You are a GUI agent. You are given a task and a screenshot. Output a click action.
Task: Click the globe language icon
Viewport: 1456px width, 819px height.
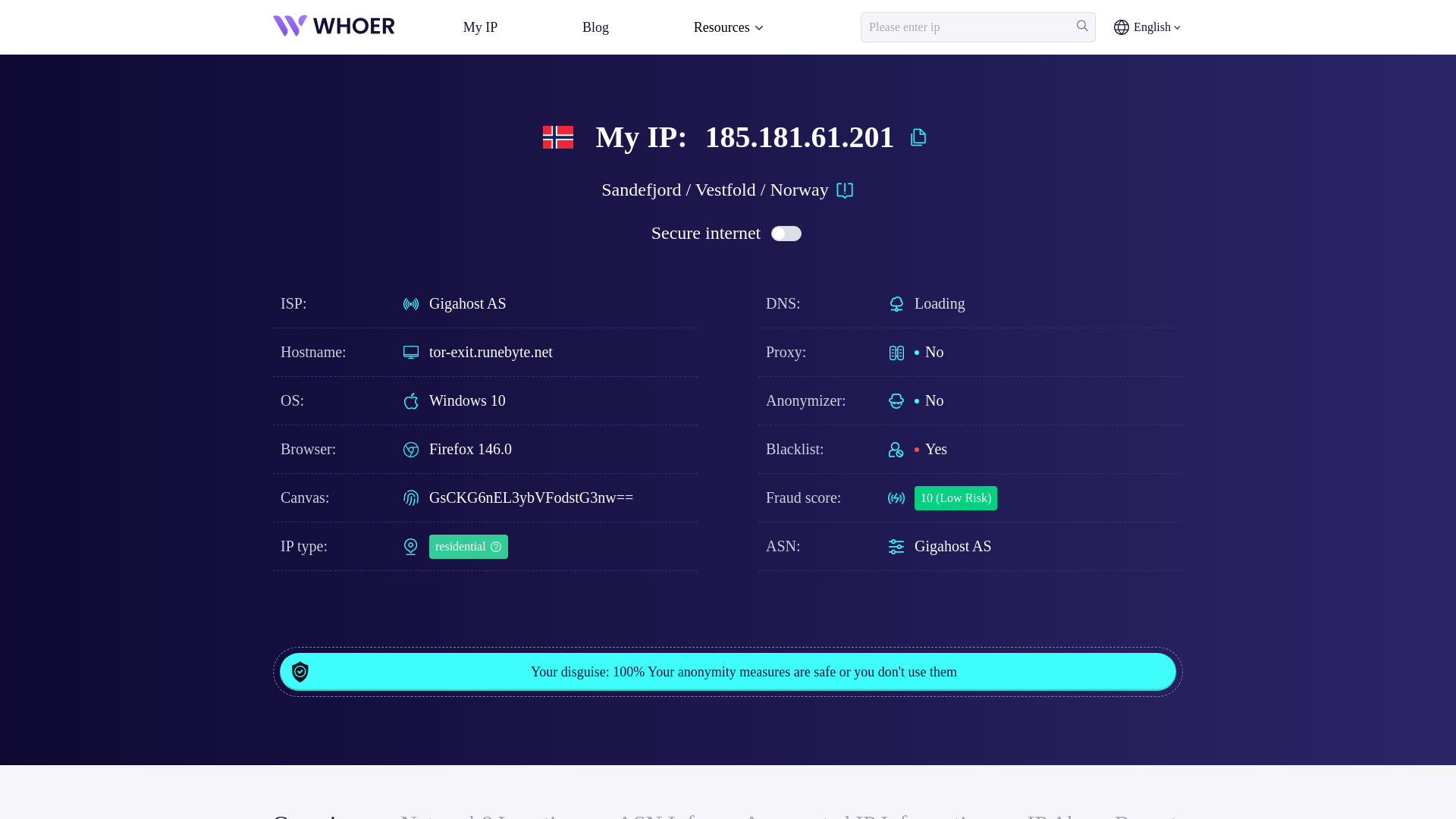click(x=1122, y=27)
